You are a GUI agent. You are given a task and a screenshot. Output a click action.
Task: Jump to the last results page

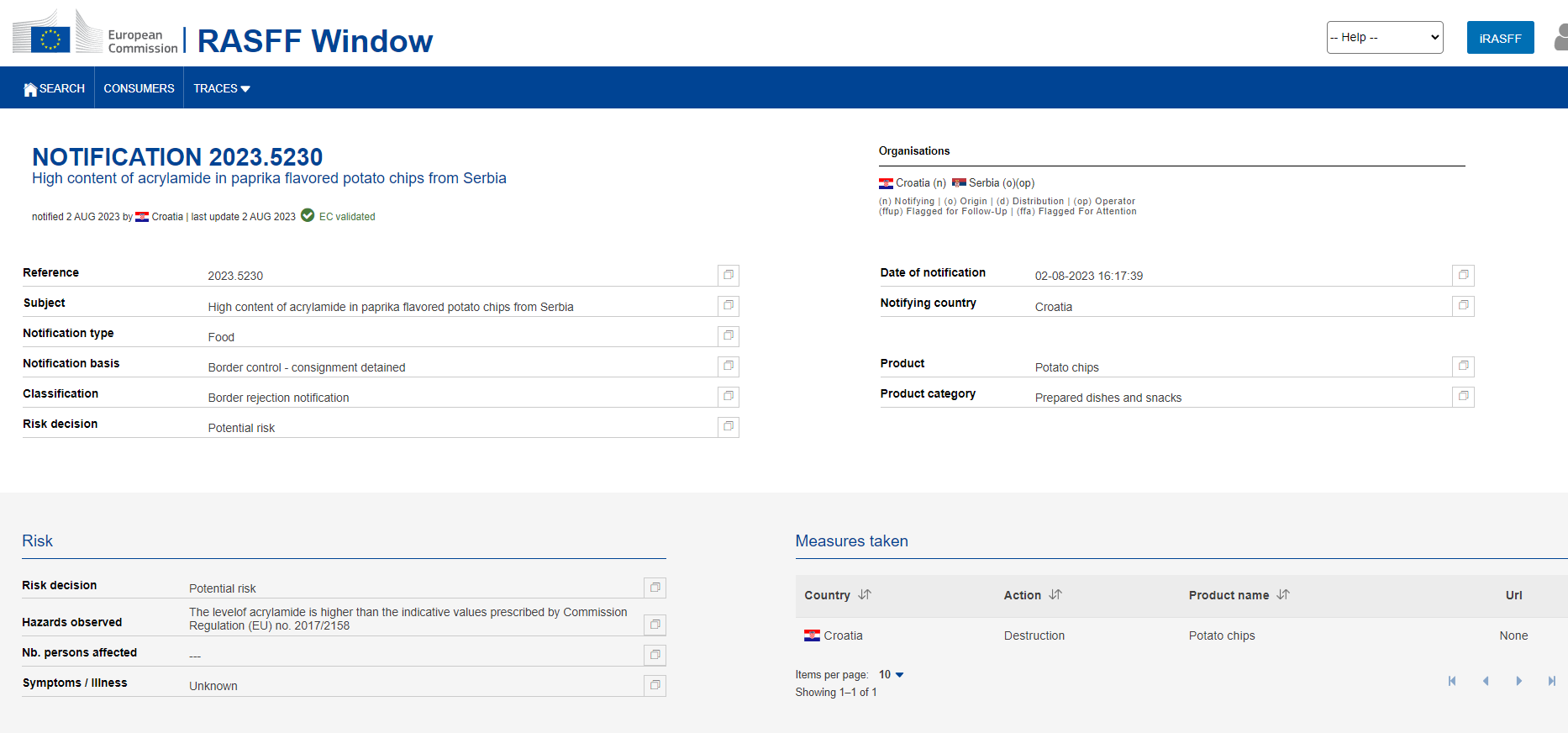(x=1551, y=681)
